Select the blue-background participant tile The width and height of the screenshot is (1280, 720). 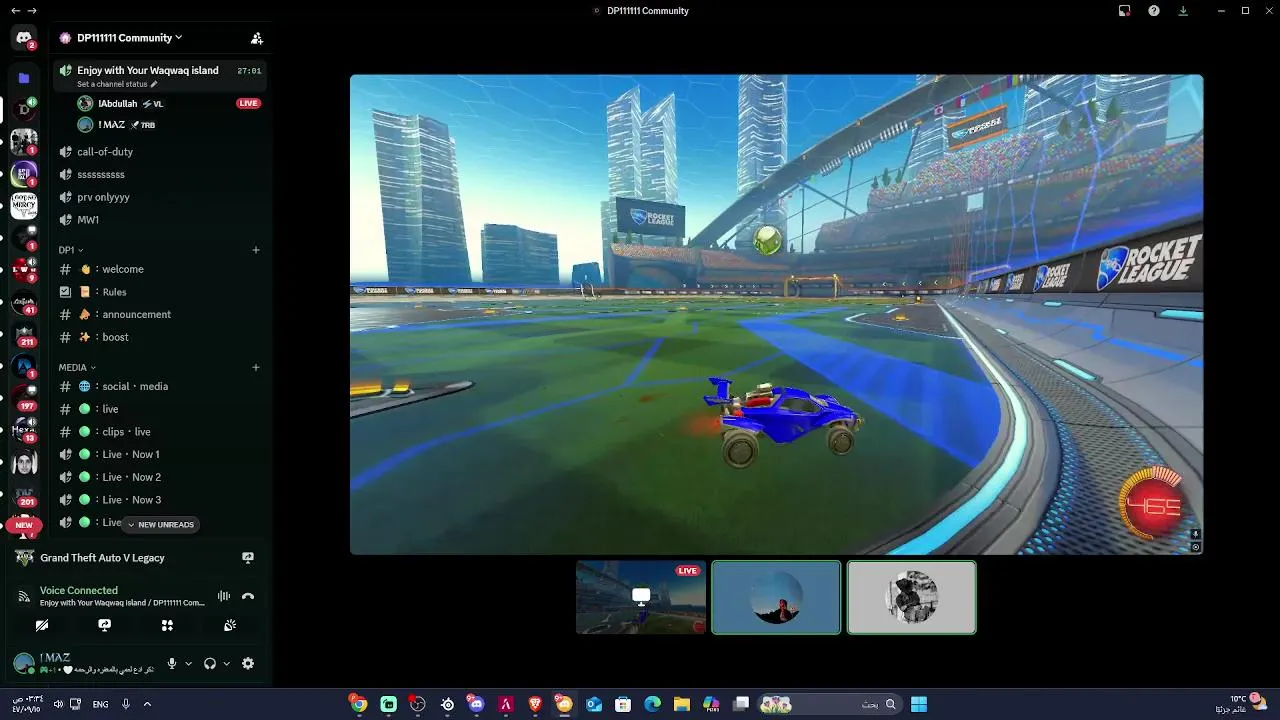click(776, 597)
